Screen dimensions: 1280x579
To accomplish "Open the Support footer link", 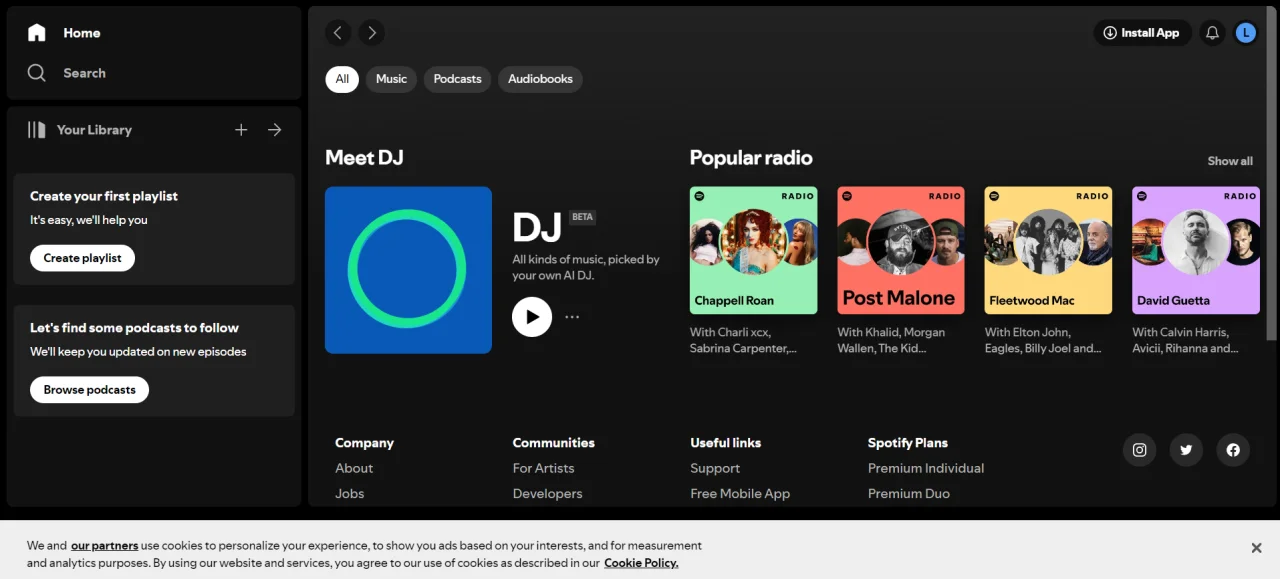I will [715, 468].
